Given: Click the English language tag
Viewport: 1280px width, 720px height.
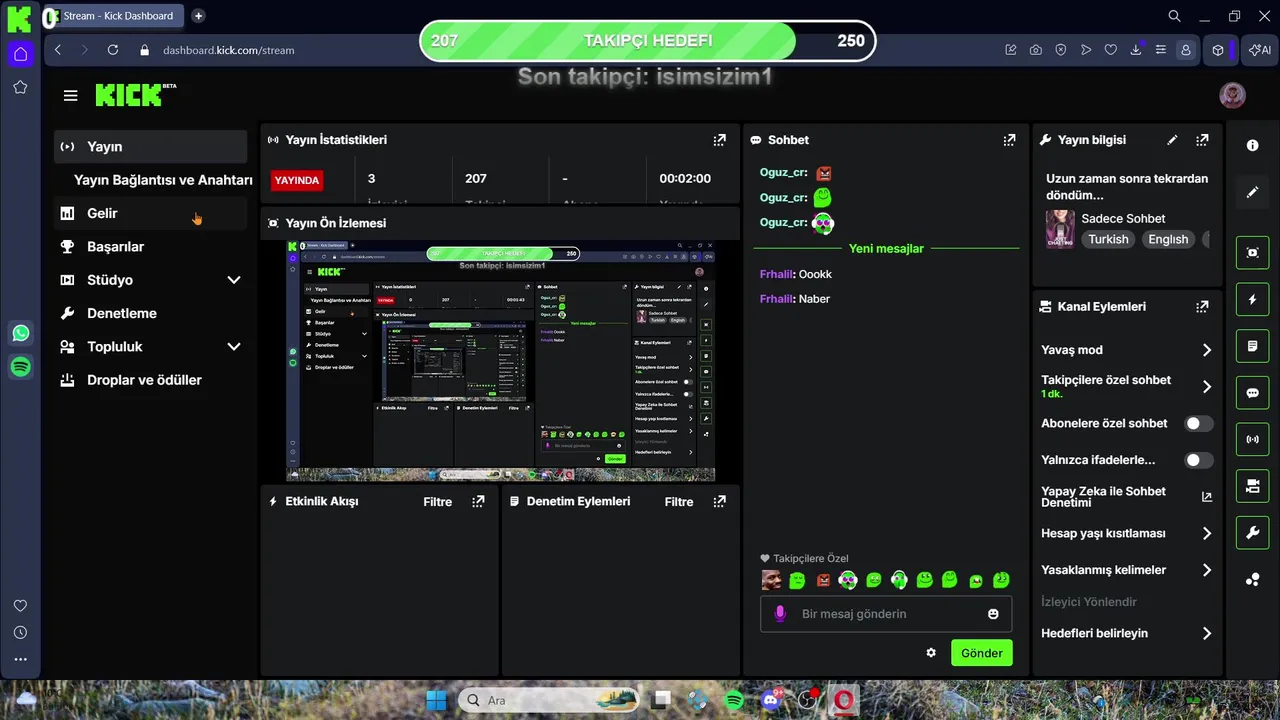Looking at the screenshot, I should (x=1168, y=240).
